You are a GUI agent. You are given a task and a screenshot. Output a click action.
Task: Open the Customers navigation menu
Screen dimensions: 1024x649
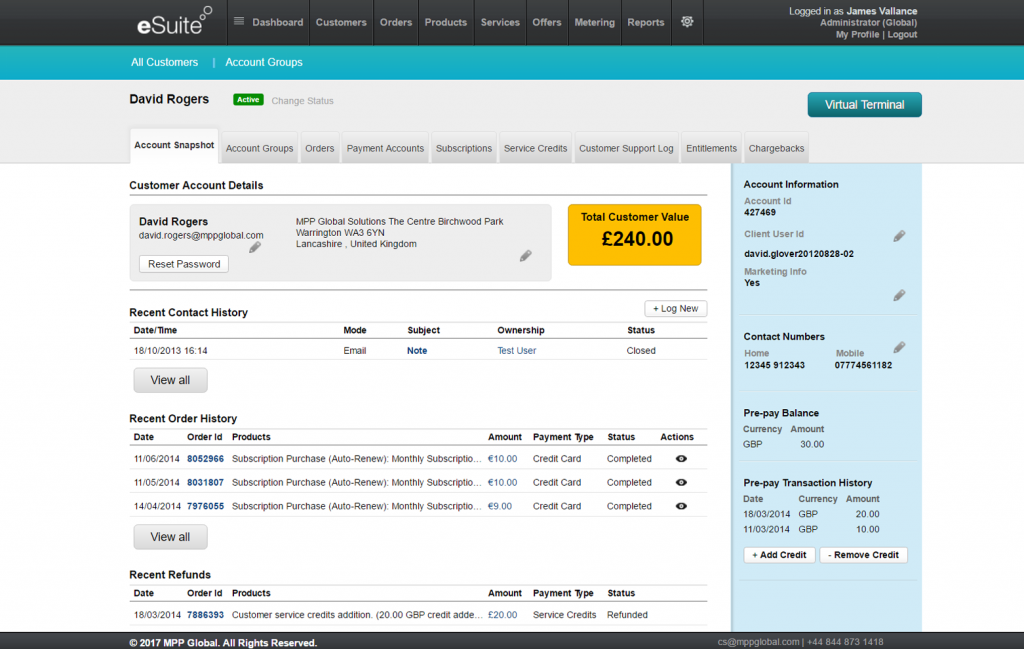pyautogui.click(x=341, y=22)
